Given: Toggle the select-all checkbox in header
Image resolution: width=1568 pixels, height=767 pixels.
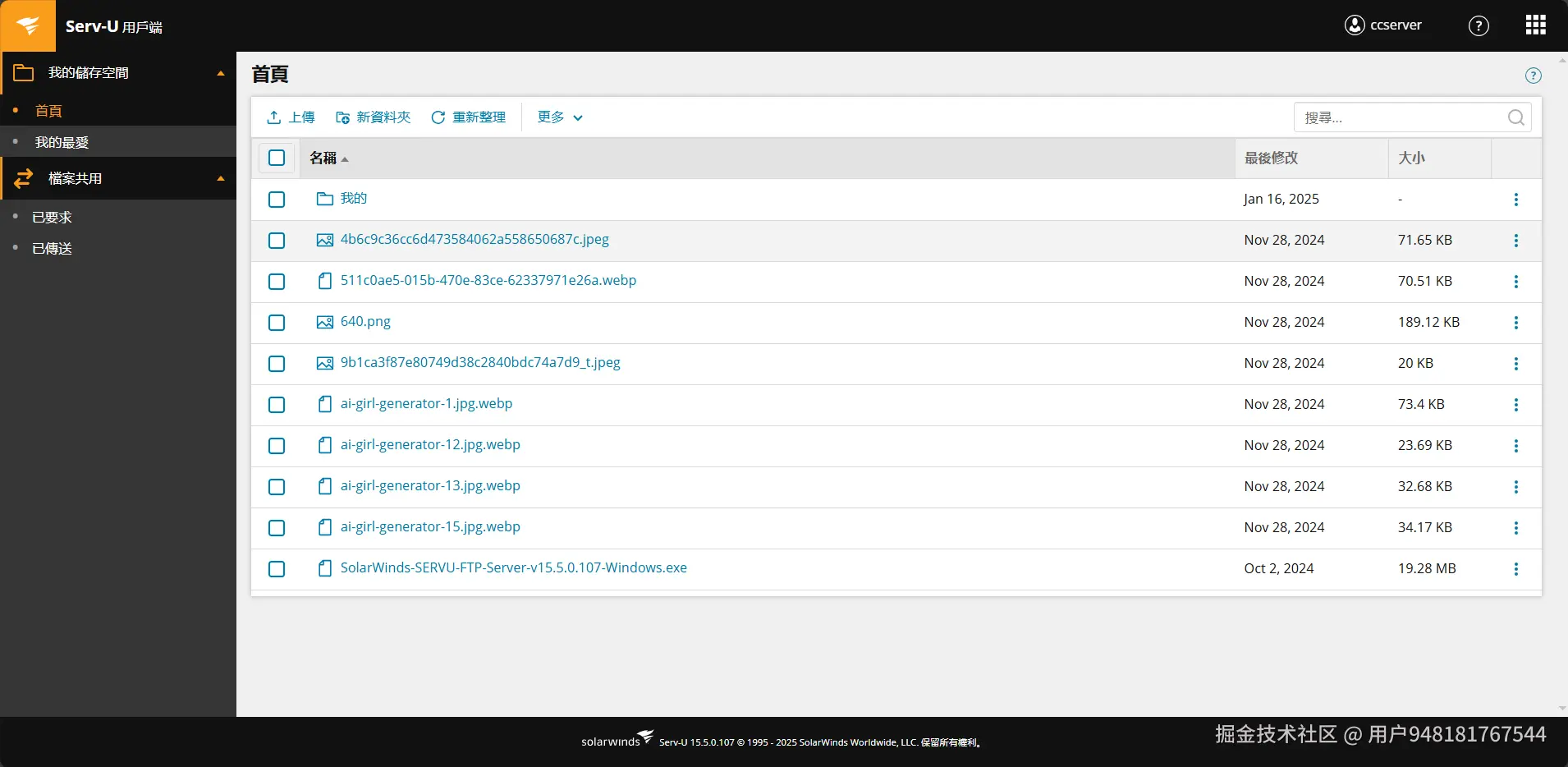Looking at the screenshot, I should [x=277, y=158].
